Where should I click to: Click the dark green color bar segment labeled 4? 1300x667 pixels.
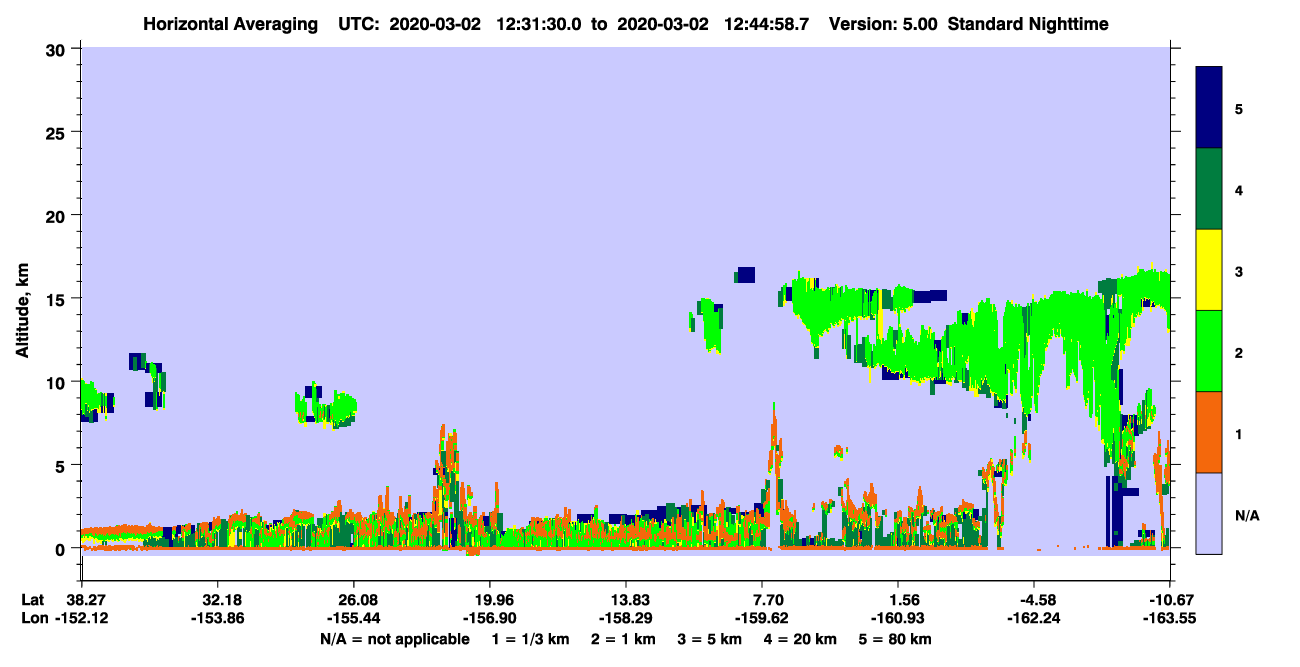coord(1209,188)
